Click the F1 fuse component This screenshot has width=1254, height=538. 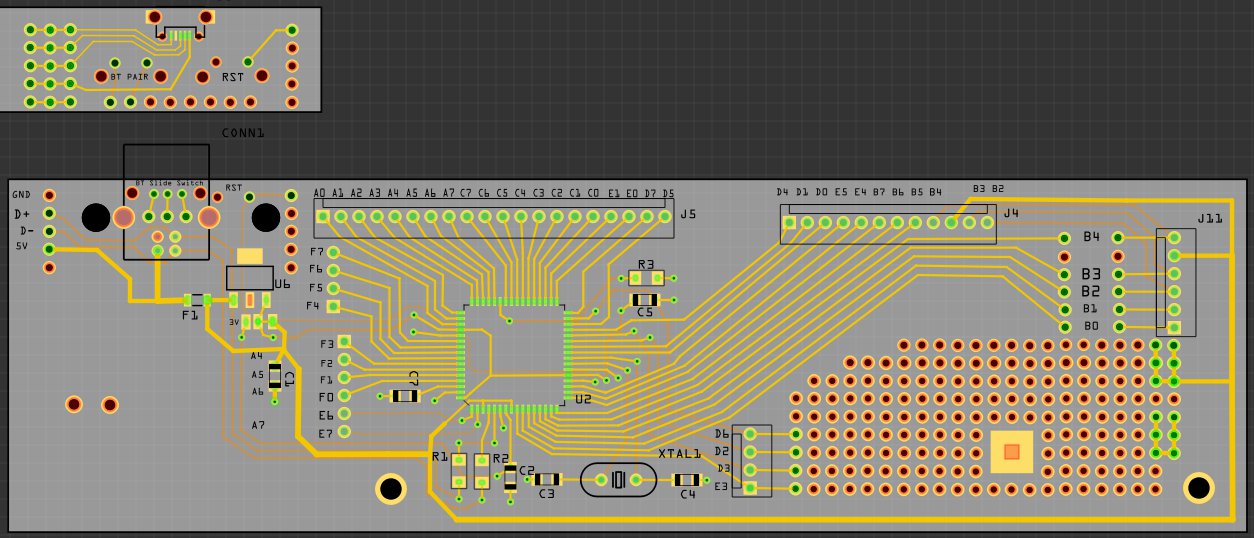pyautogui.click(x=197, y=300)
